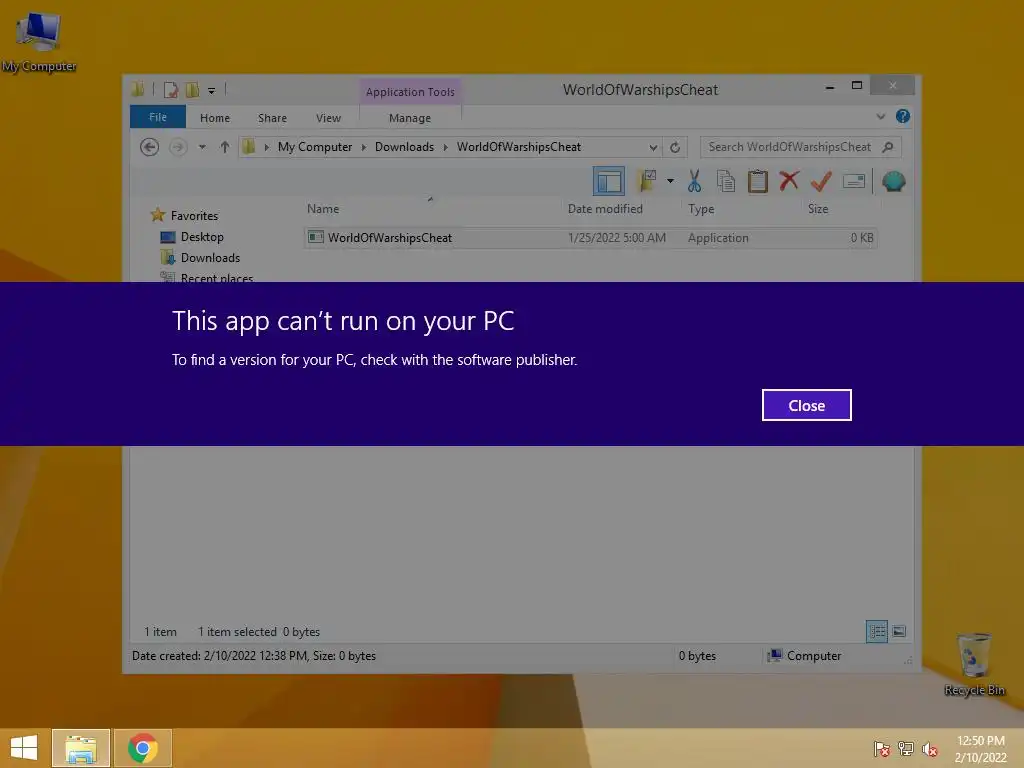This screenshot has height=768, width=1024.
Task: Switch to the Large icons view button
Action: (x=899, y=631)
